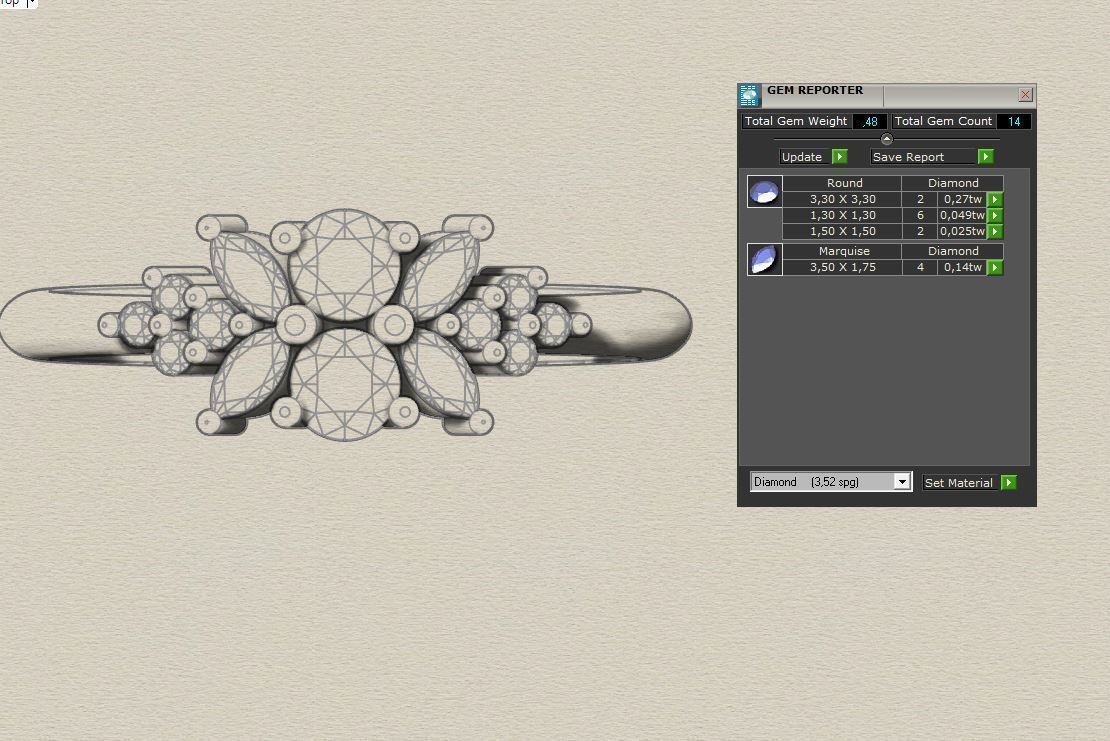The height and width of the screenshot is (741, 1110).
Task: Click the green arrow next to Update
Action: [840, 156]
